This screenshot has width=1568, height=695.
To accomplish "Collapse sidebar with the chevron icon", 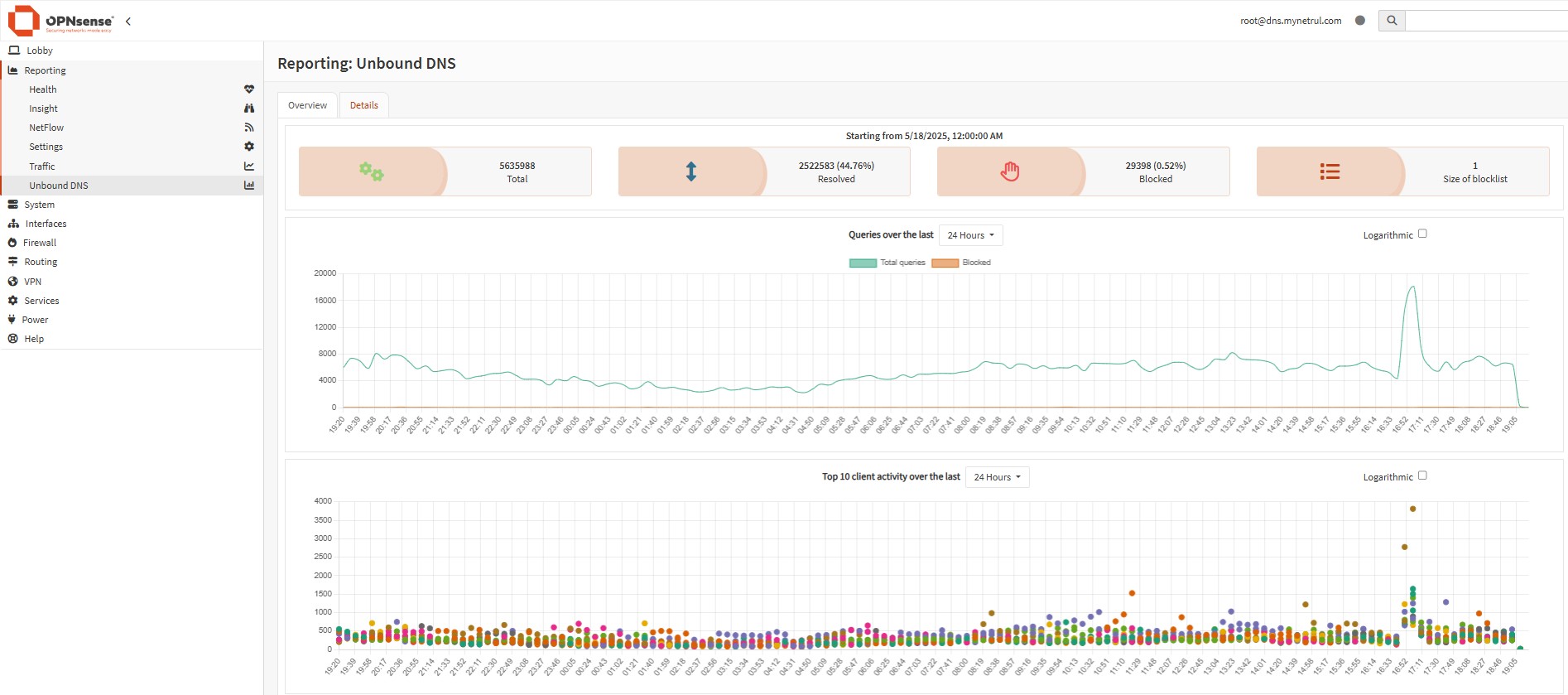I will click(128, 22).
